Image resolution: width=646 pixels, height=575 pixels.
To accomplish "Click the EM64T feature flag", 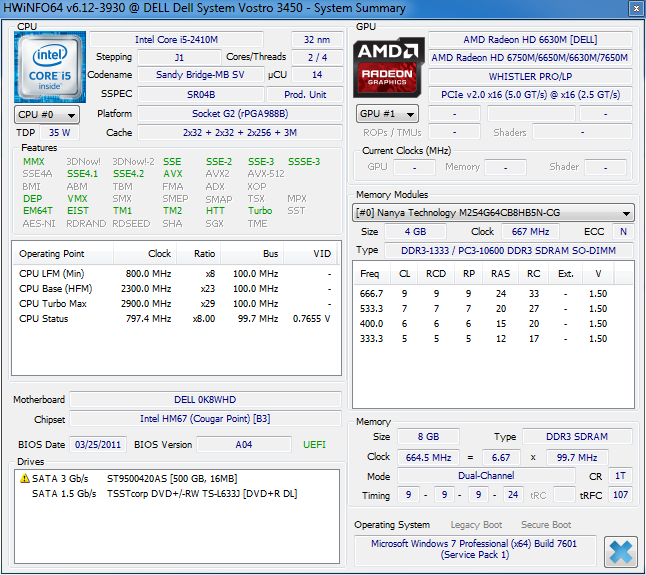I will tap(38, 210).
